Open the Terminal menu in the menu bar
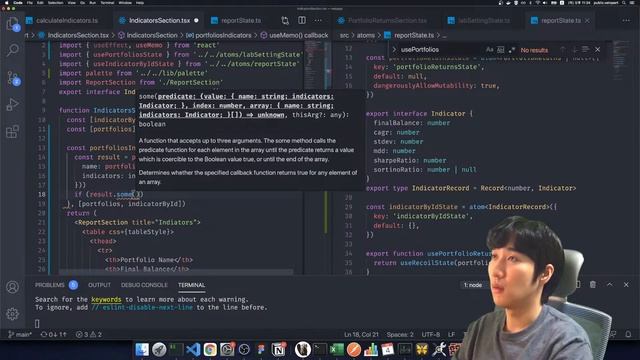Viewport: 640px width, 360px height. 107,2
